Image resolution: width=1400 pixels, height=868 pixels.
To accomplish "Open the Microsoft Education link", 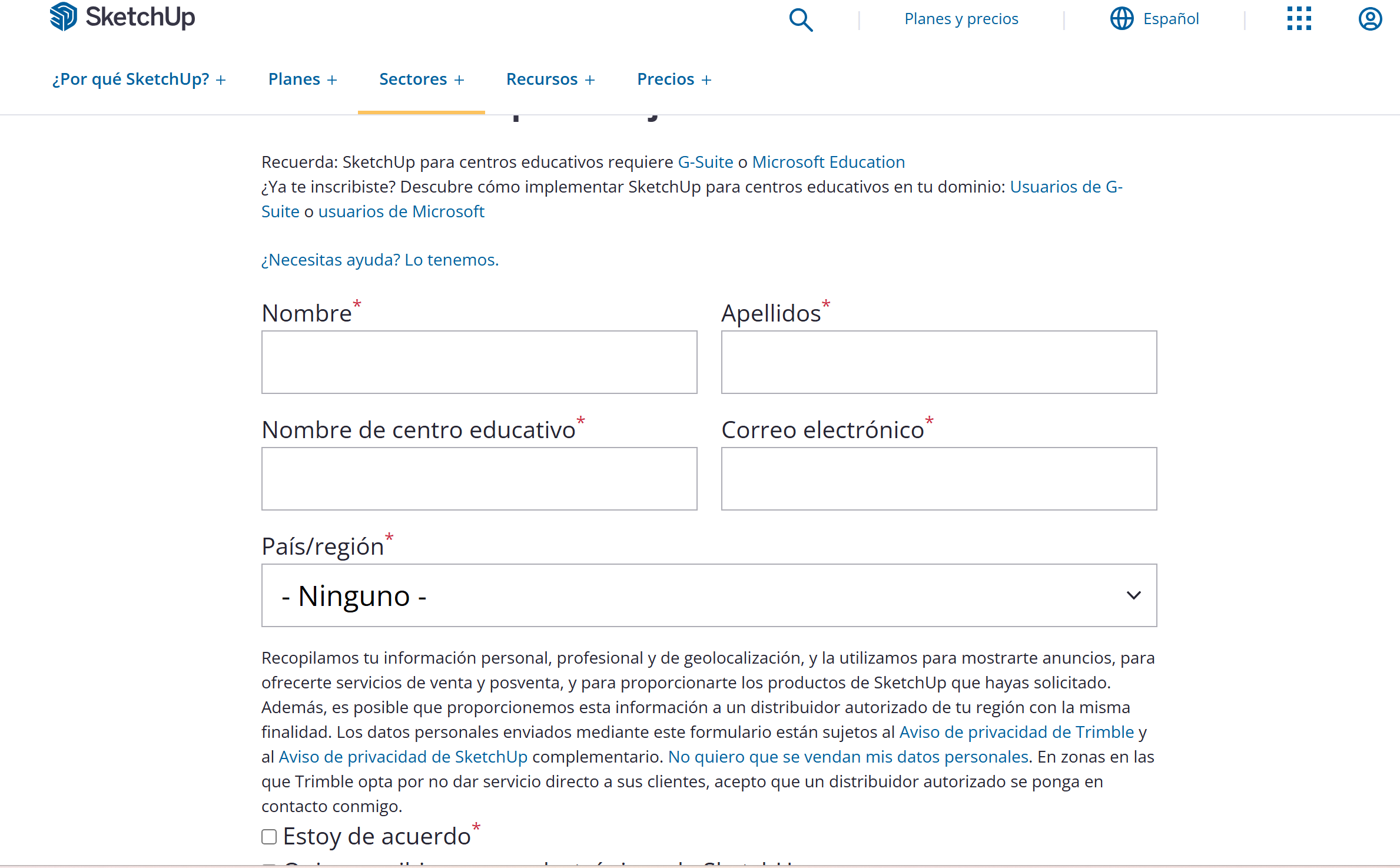I will tap(828, 162).
